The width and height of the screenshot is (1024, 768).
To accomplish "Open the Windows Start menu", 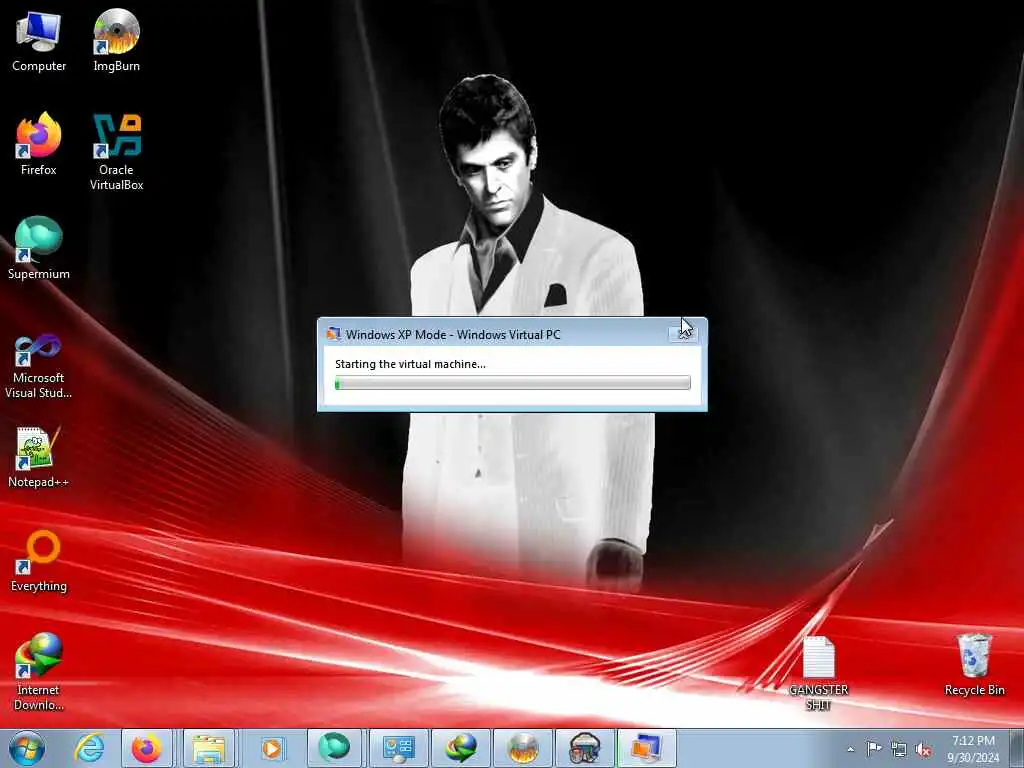I will click(x=27, y=748).
